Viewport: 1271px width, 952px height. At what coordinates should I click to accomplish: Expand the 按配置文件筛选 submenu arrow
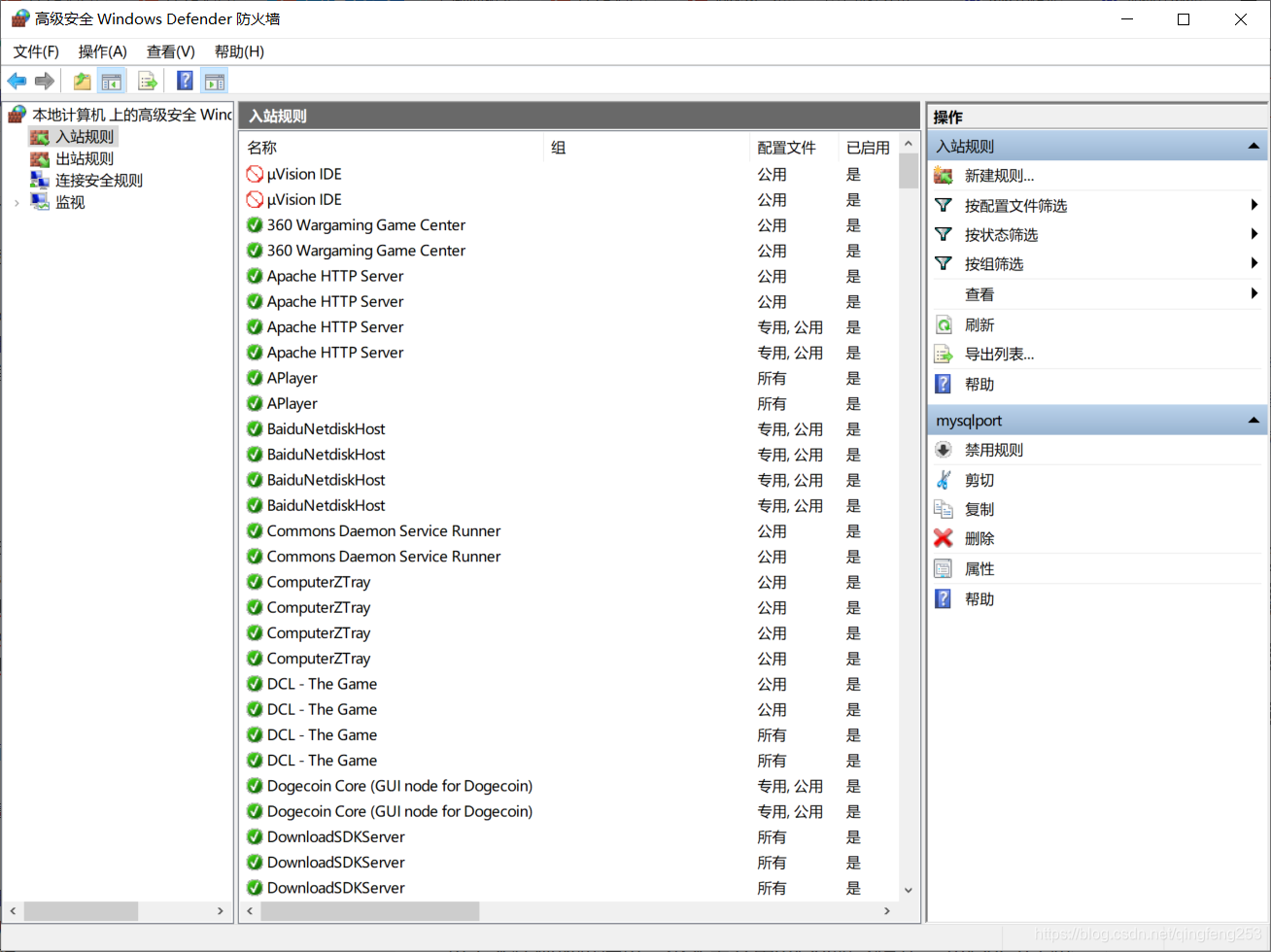point(1254,205)
